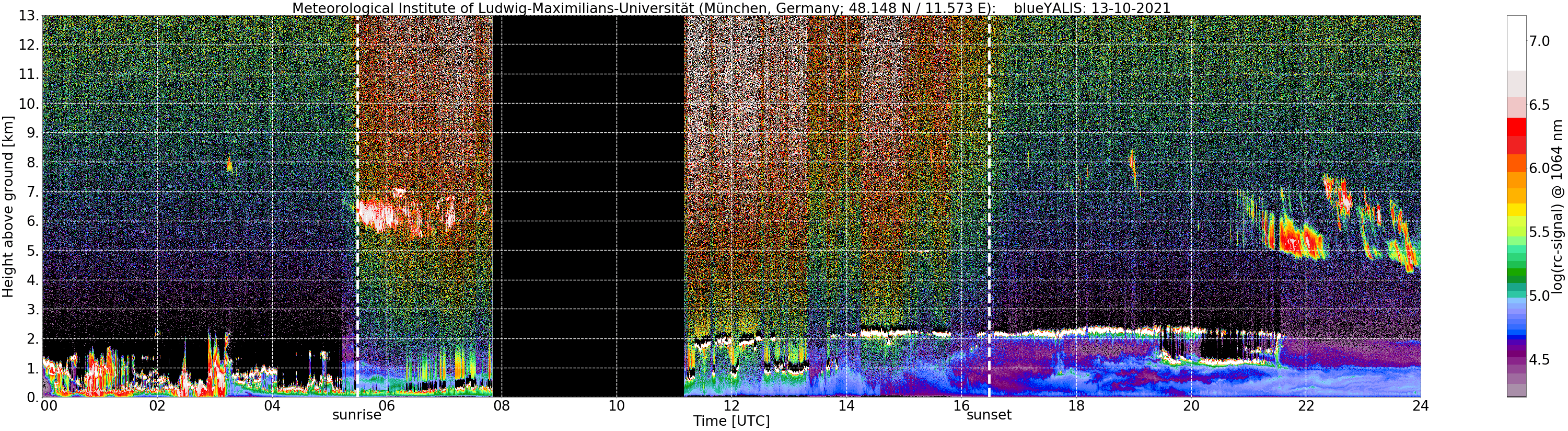1568x431 pixels.
Task: Pick the yellow segment of the colorbar
Action: 1516,210
